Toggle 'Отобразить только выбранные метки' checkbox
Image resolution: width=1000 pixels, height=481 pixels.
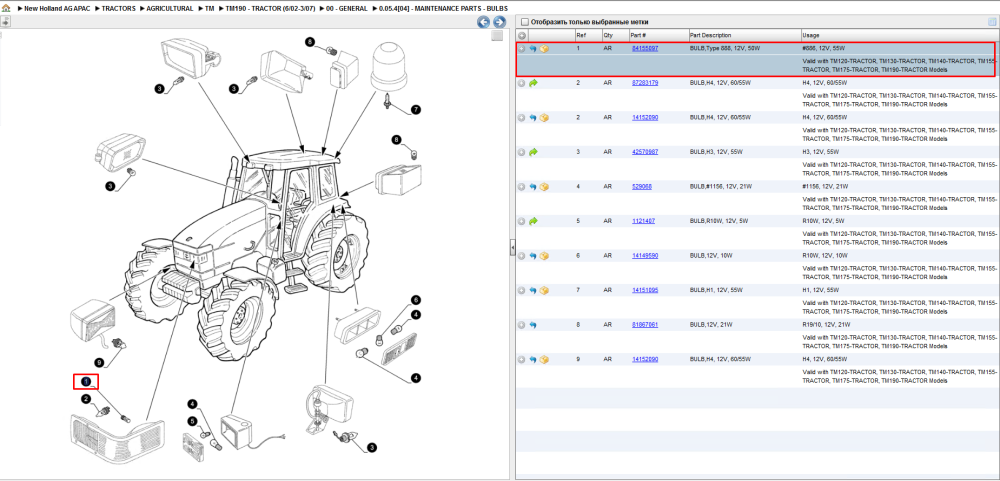click(x=525, y=22)
